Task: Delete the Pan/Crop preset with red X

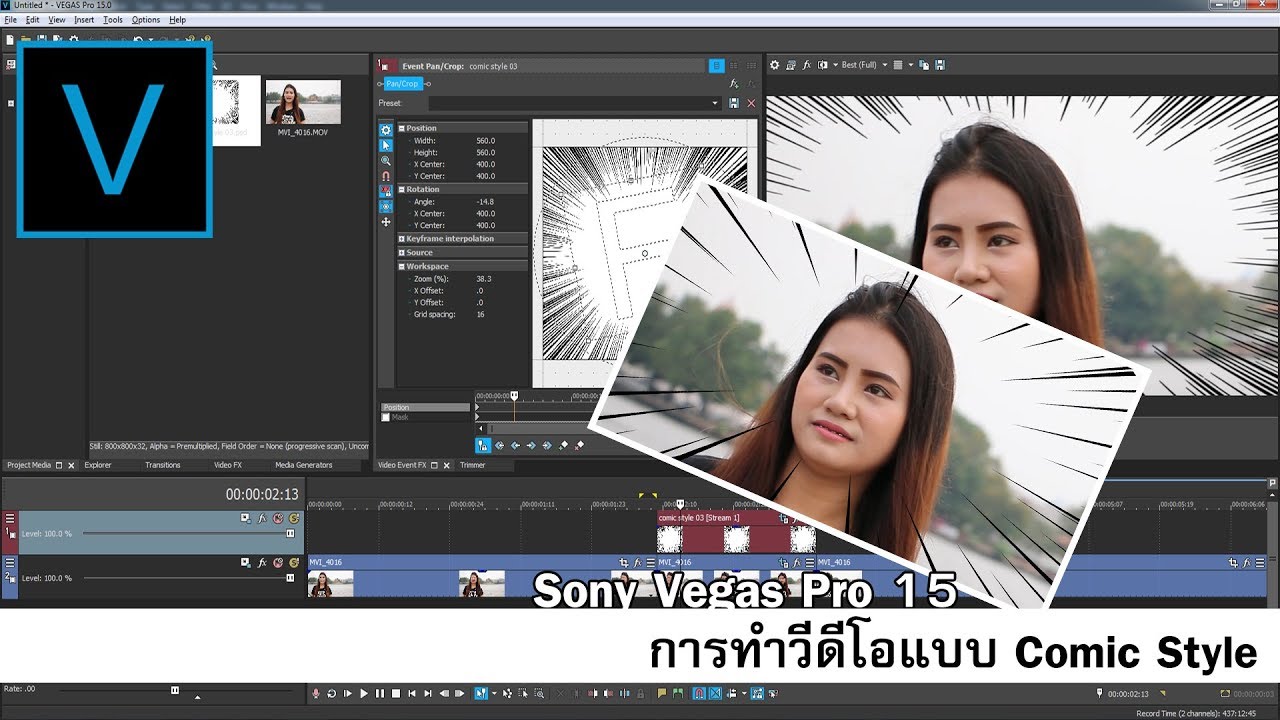Action: point(751,103)
